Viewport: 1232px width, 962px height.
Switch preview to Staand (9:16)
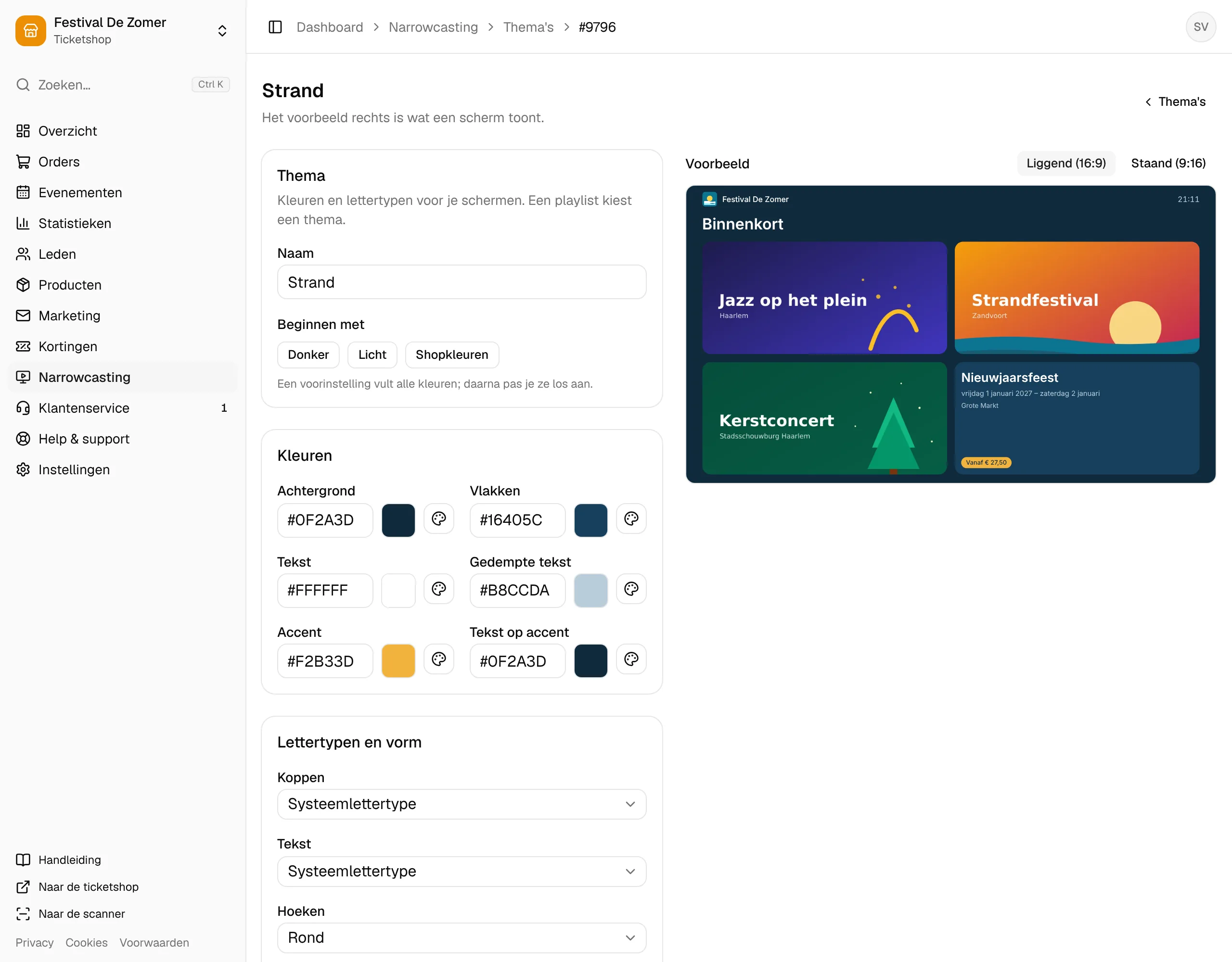1168,164
